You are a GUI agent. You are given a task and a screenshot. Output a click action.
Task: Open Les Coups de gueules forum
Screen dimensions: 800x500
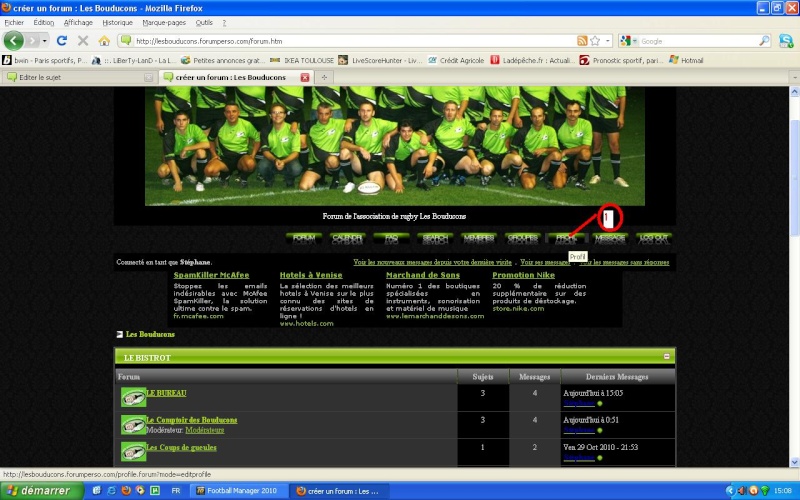coord(181,447)
